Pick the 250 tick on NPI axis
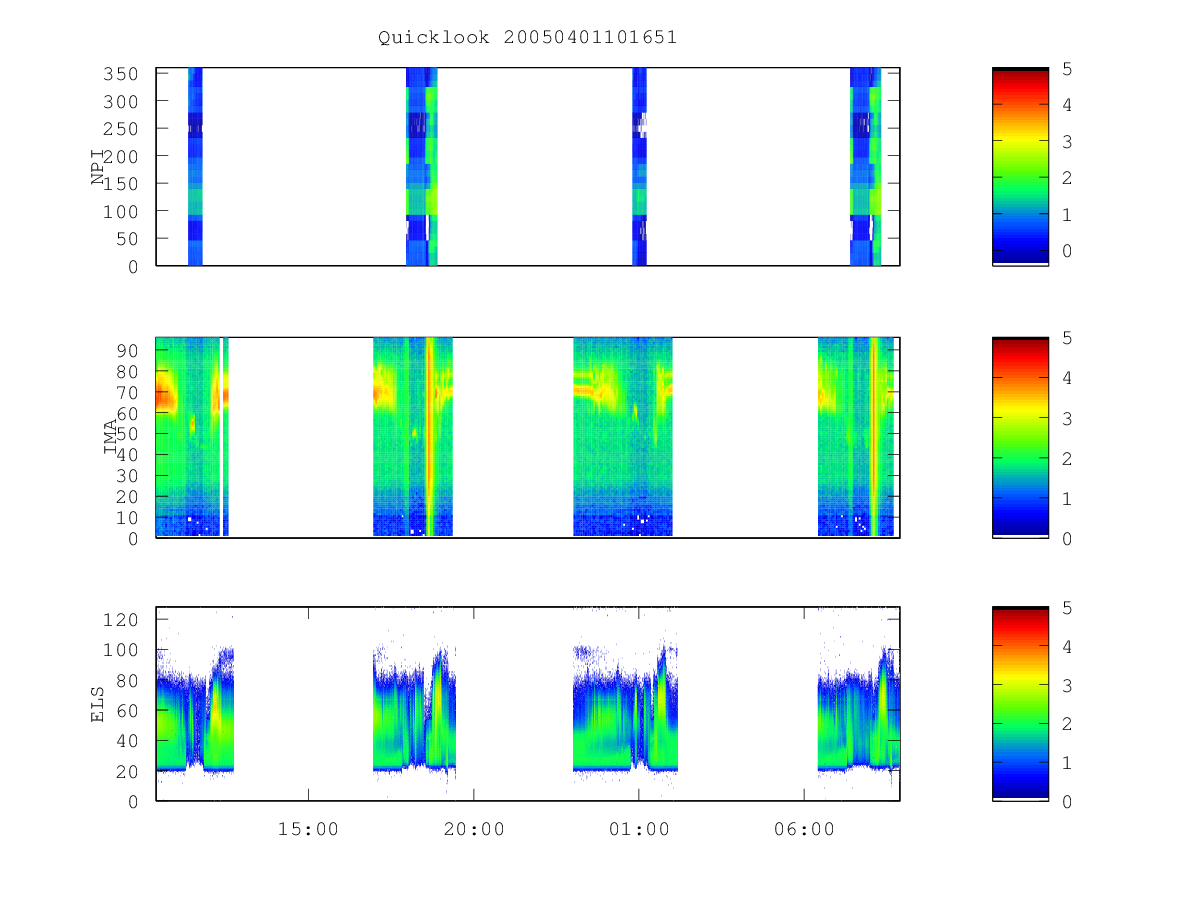The height and width of the screenshot is (900, 1200). pos(123,129)
